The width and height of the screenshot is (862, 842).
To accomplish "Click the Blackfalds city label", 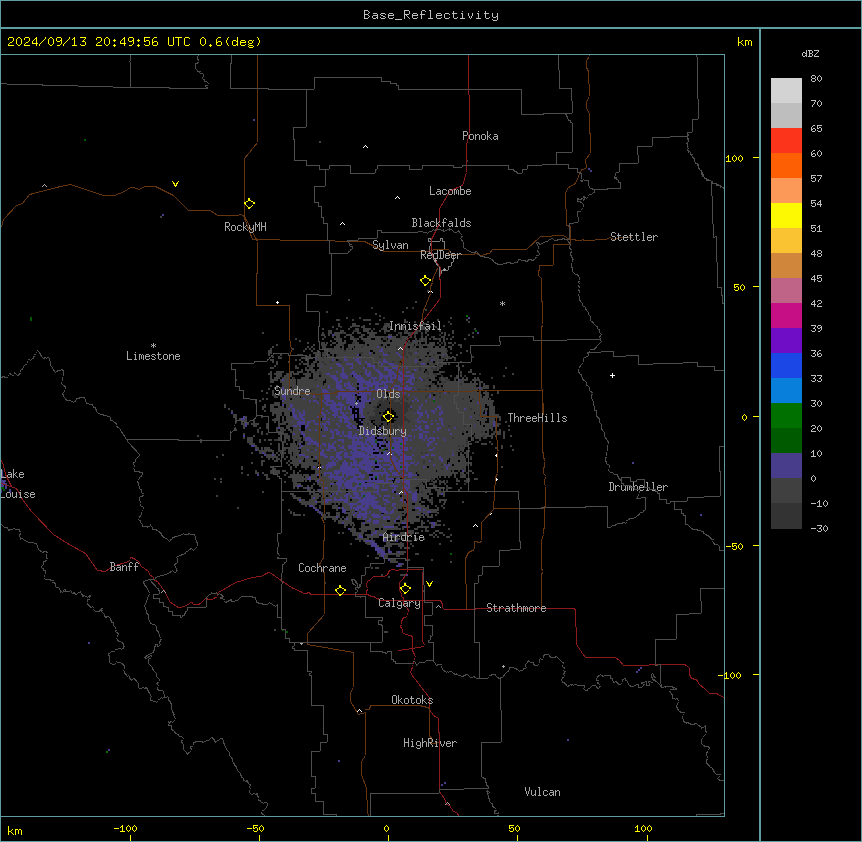I will tap(441, 223).
